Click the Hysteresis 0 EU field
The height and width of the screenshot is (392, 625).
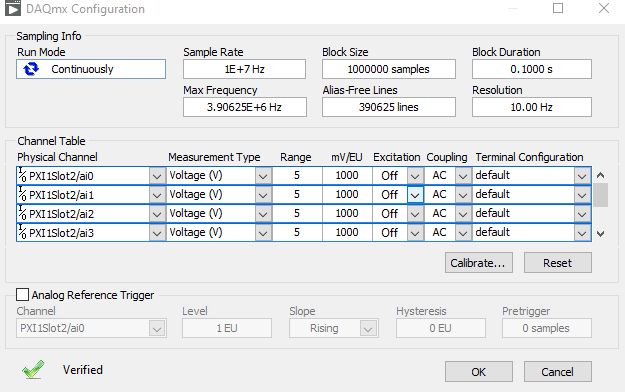[x=440, y=328]
